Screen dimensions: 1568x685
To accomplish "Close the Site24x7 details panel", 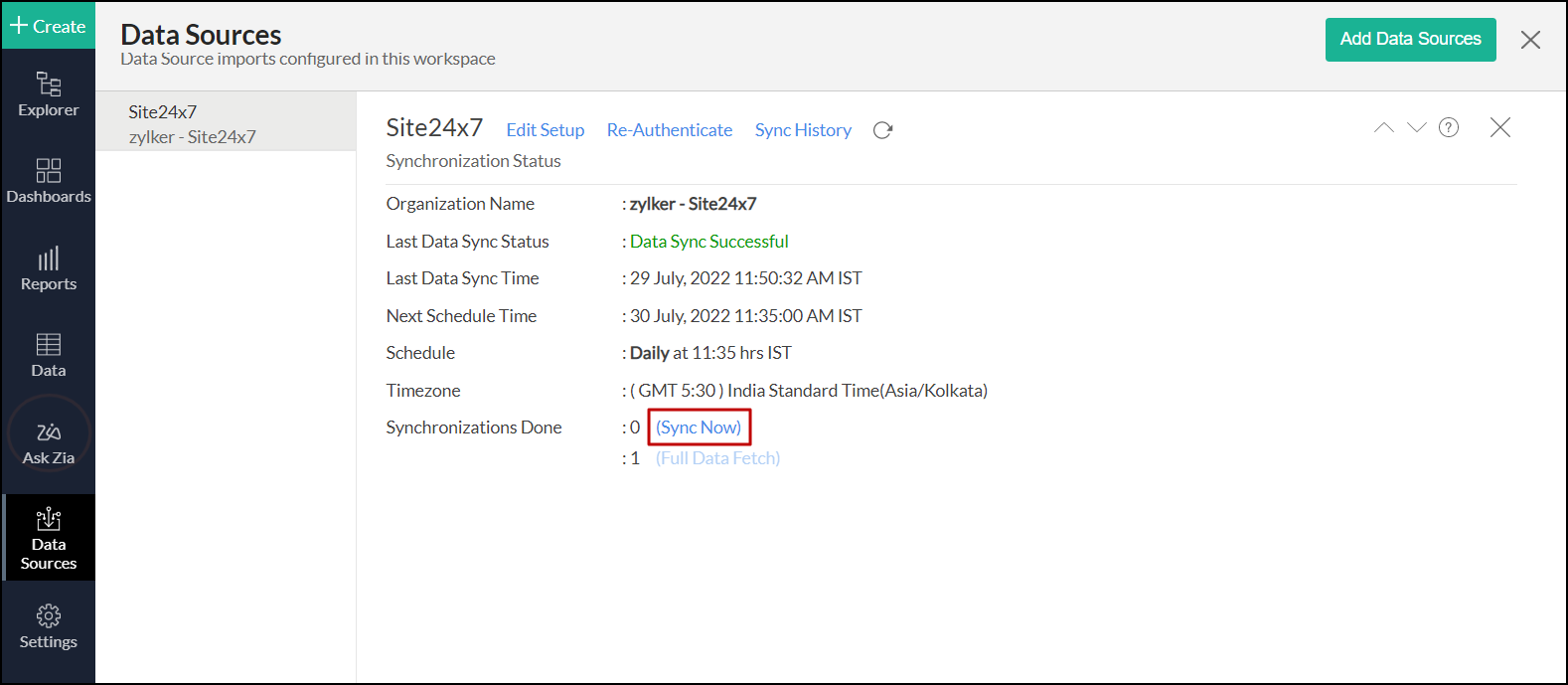I will pos(1499,127).
